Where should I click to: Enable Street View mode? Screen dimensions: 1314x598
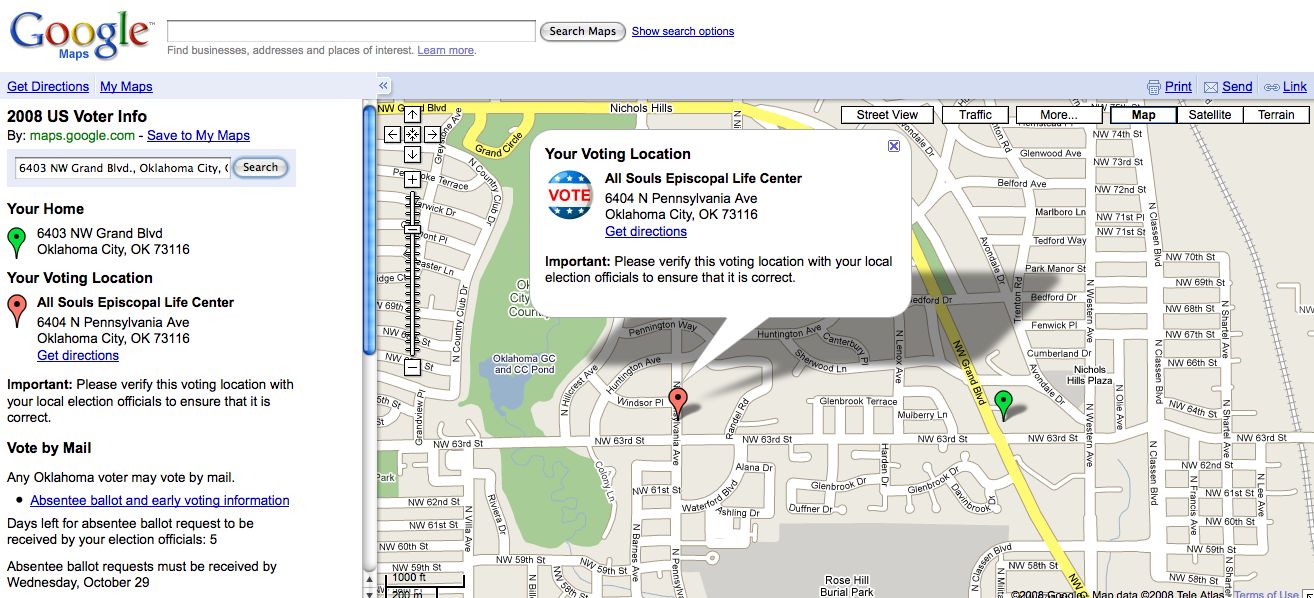click(887, 115)
